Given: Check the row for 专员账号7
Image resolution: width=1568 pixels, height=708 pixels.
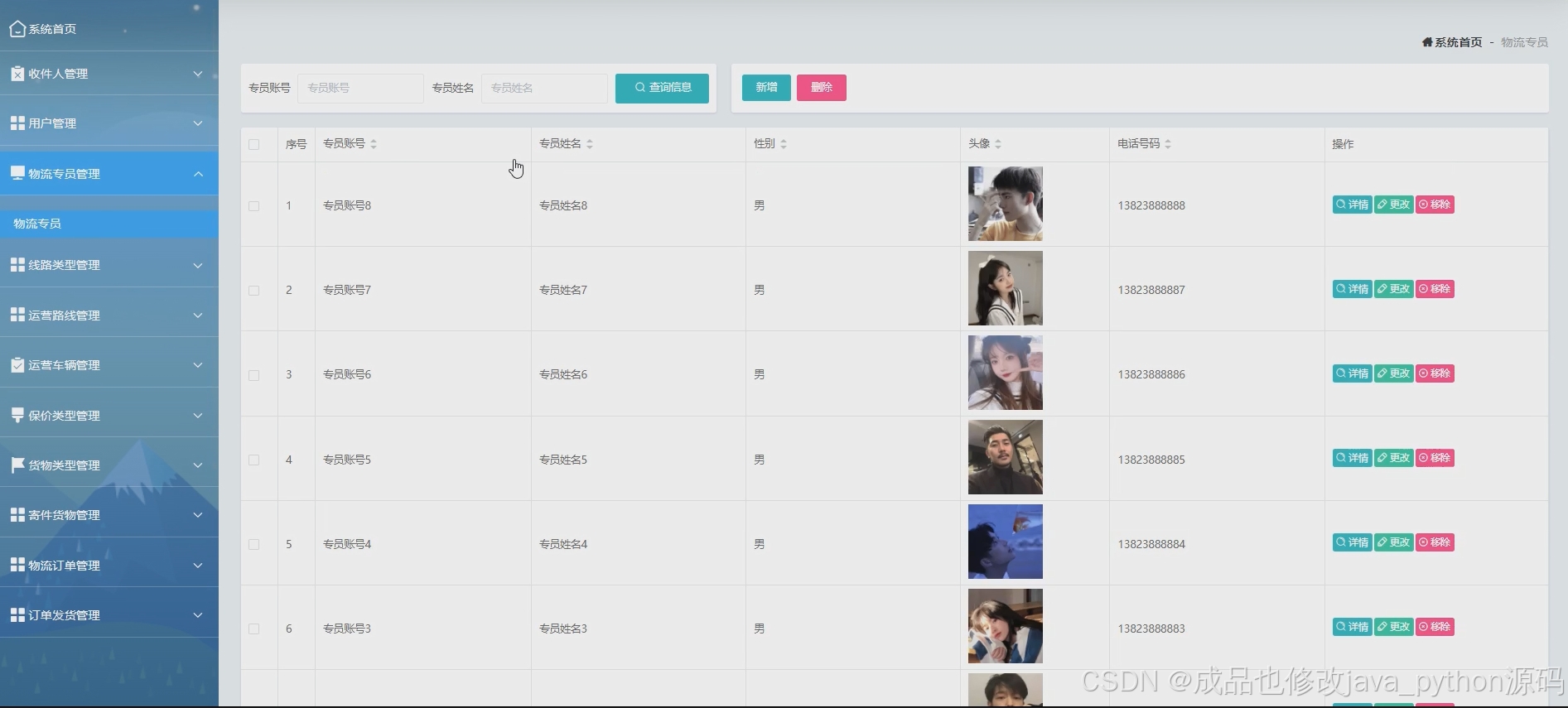Looking at the screenshot, I should pos(254,291).
